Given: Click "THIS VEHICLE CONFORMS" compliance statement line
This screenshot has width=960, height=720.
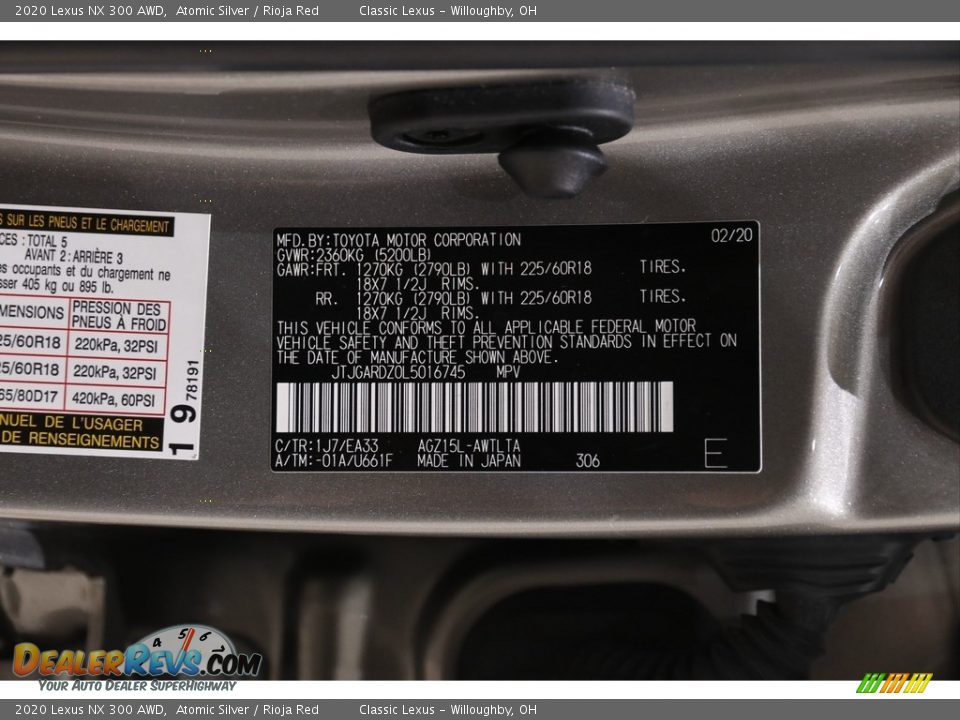Looking at the screenshot, I should pos(486,327).
